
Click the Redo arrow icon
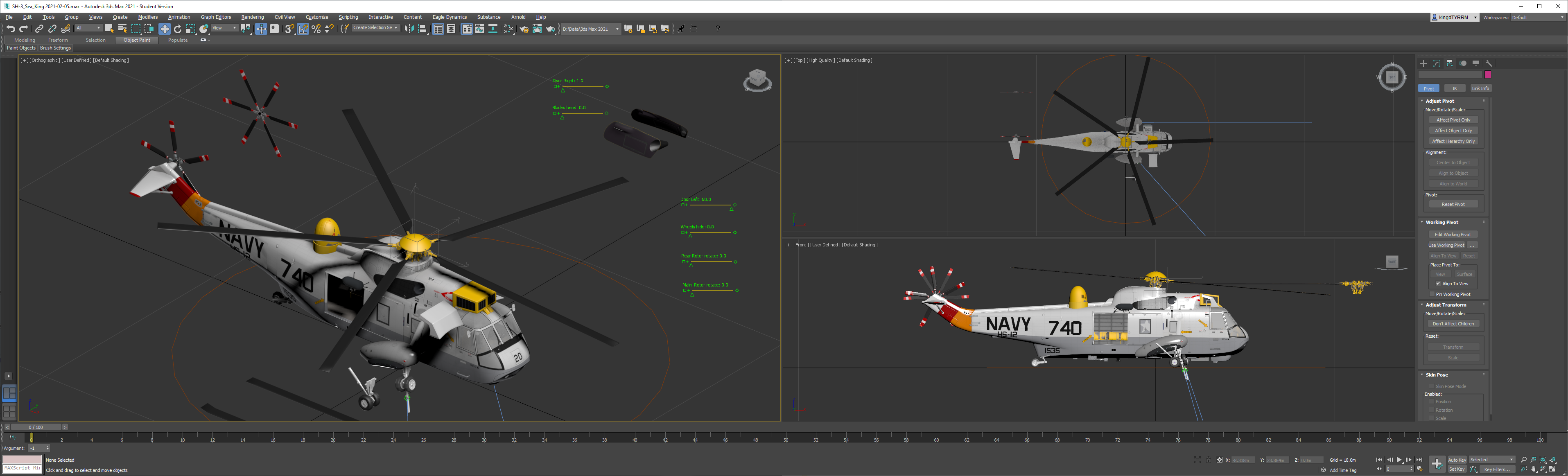coord(24,29)
